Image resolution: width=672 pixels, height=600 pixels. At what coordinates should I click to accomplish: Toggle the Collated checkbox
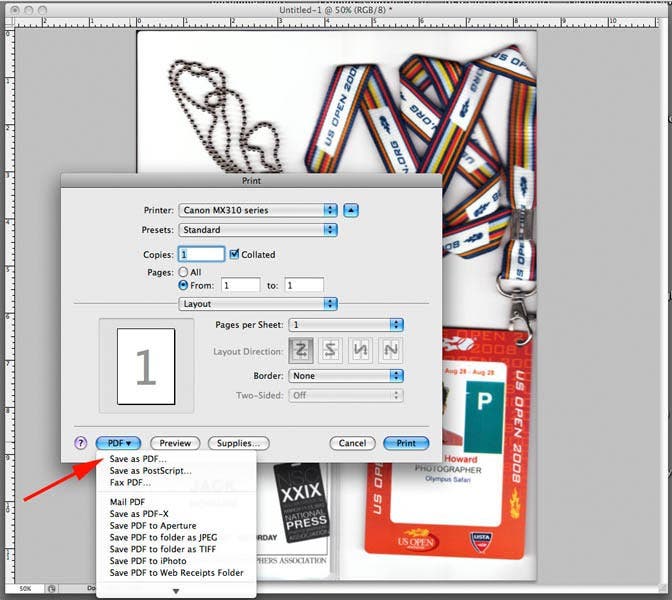(235, 255)
